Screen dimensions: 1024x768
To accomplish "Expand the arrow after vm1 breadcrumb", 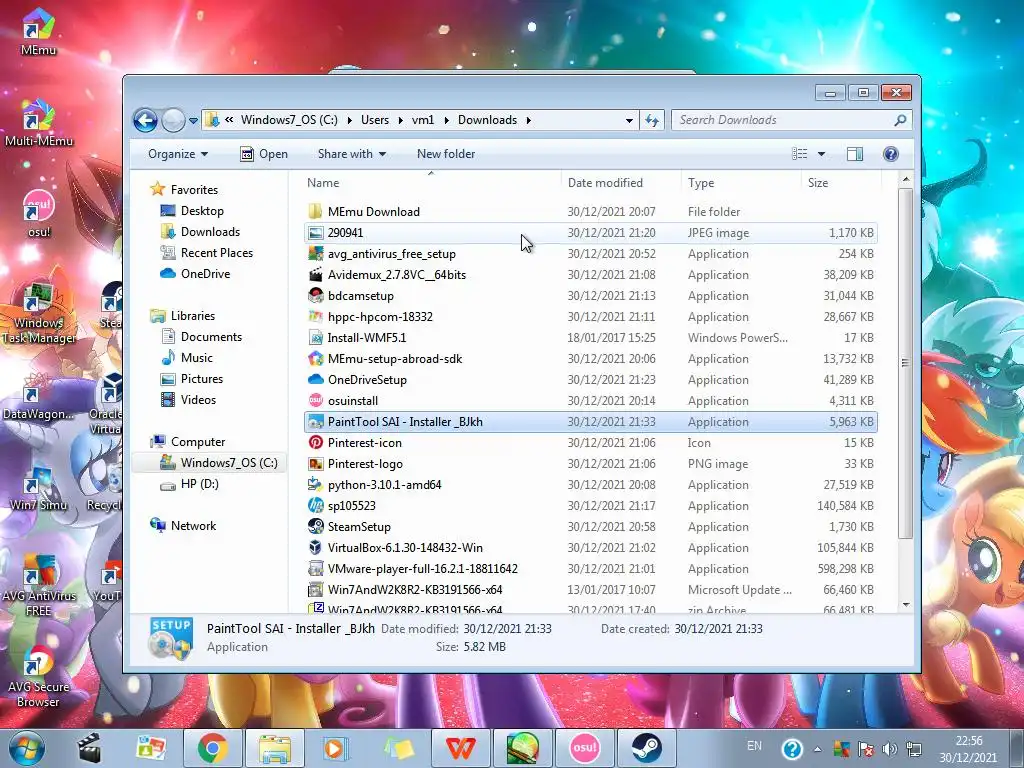I will 447,120.
